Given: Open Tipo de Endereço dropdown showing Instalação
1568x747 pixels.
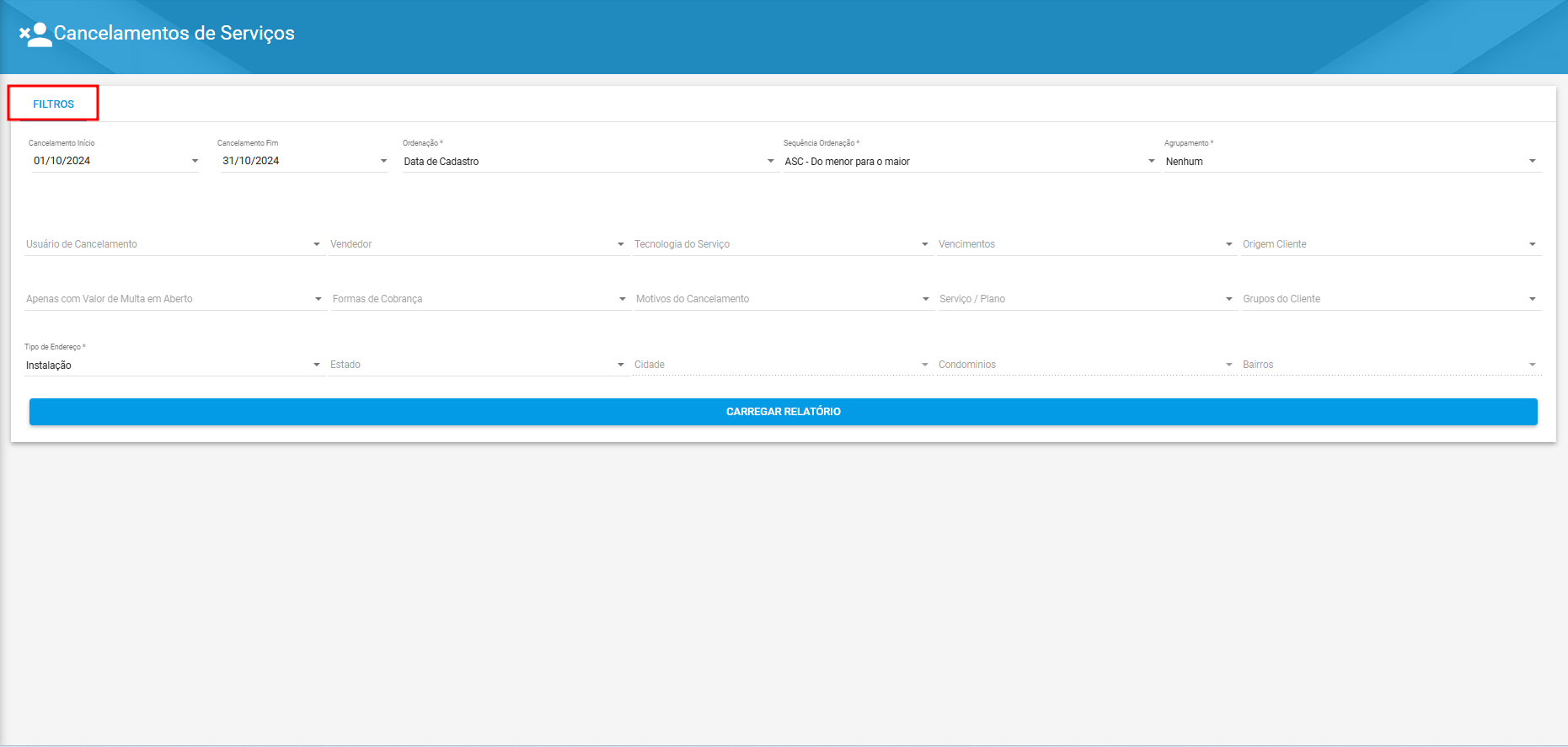Looking at the screenshot, I should [x=174, y=365].
